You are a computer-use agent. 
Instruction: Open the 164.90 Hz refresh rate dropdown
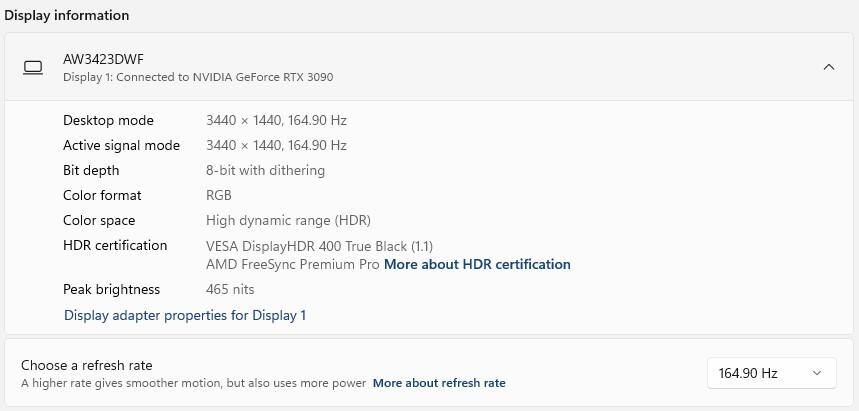[x=770, y=373]
